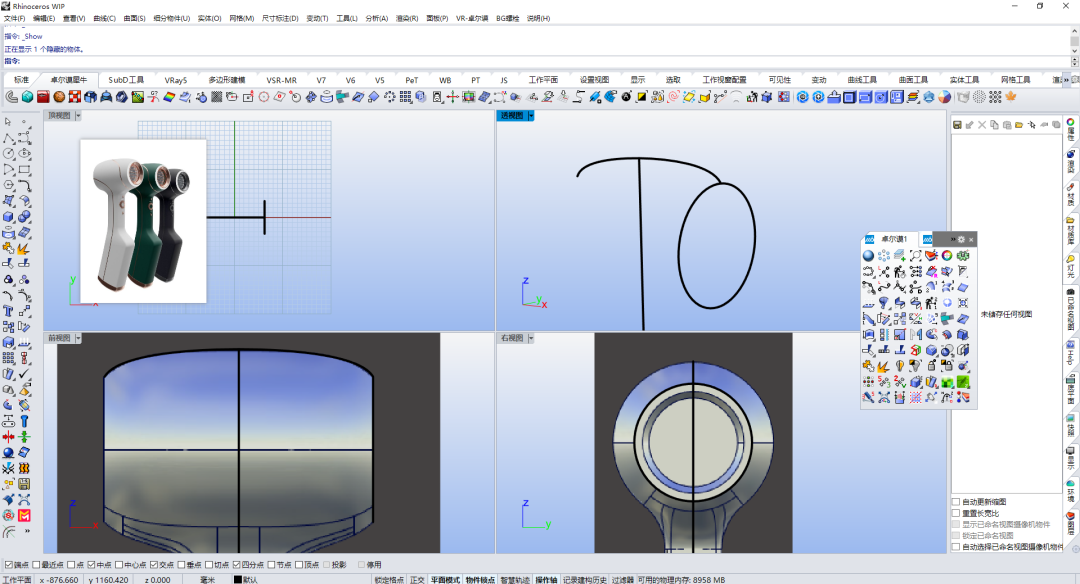The image size is (1080, 584).
Task: Expand the 透视图 viewport menu arrow
Action: (531, 116)
